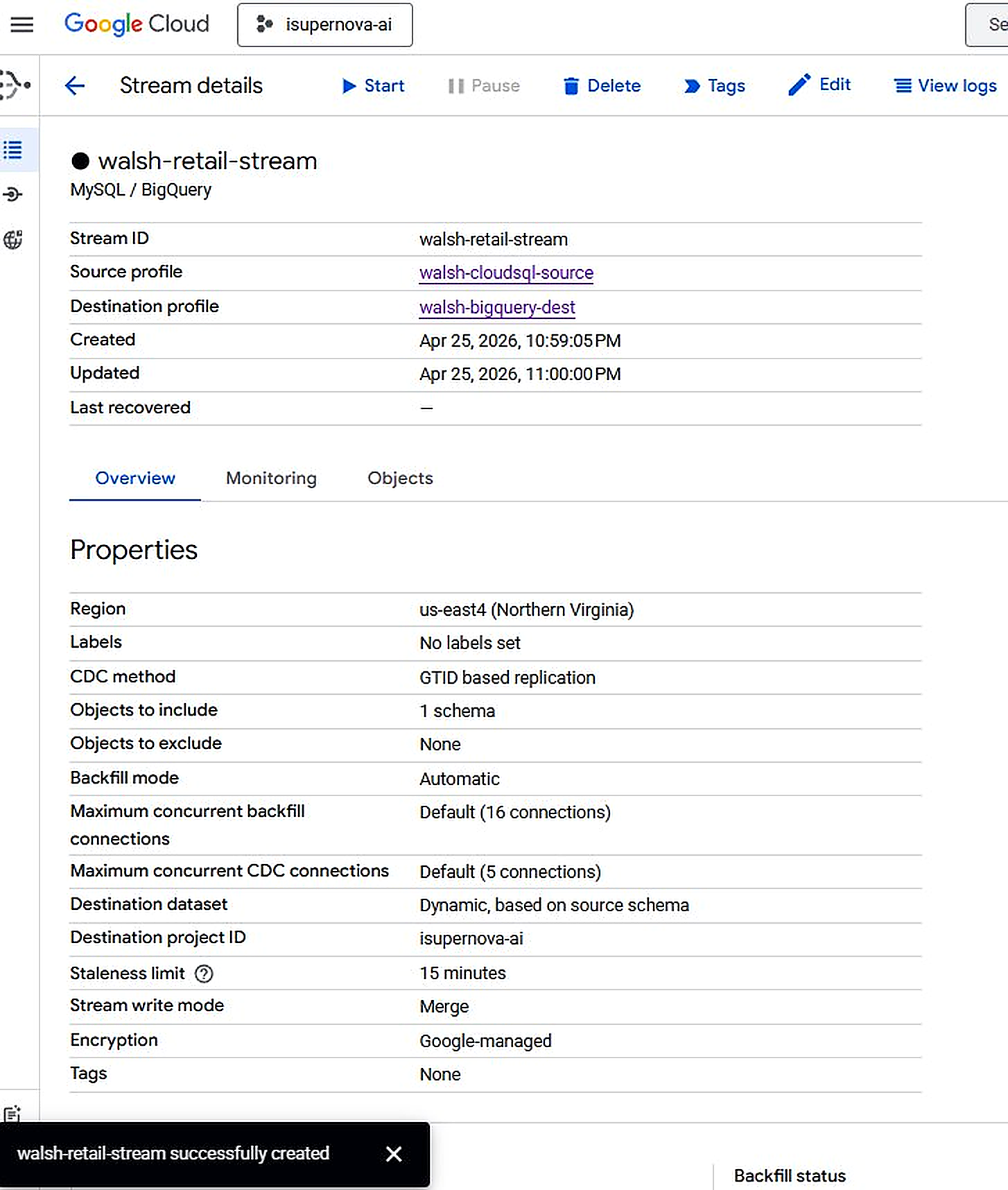Click the Staleness limit label
1008x1190 pixels.
pyautogui.click(x=128, y=974)
